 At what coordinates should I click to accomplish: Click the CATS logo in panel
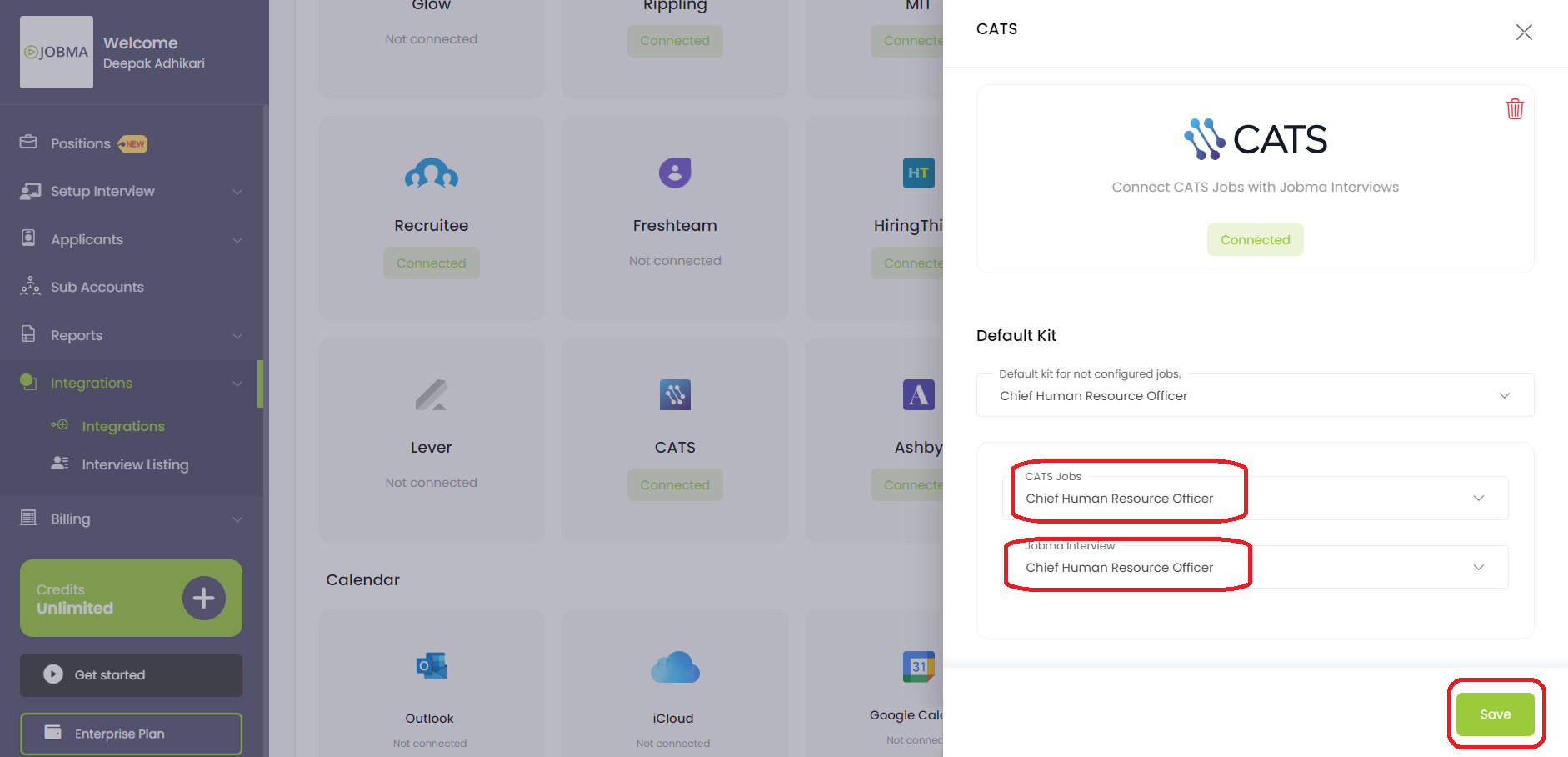(1256, 139)
